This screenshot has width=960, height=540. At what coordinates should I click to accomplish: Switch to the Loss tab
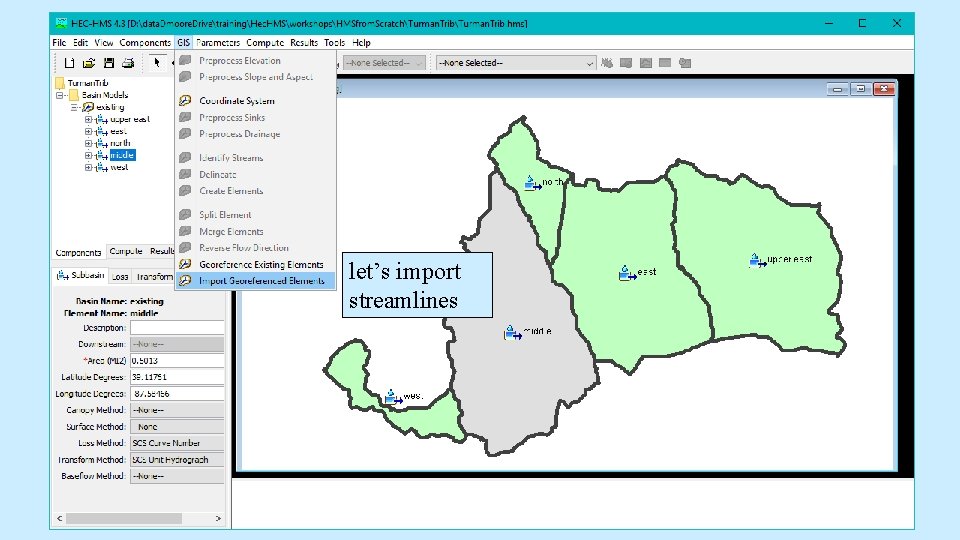point(120,277)
